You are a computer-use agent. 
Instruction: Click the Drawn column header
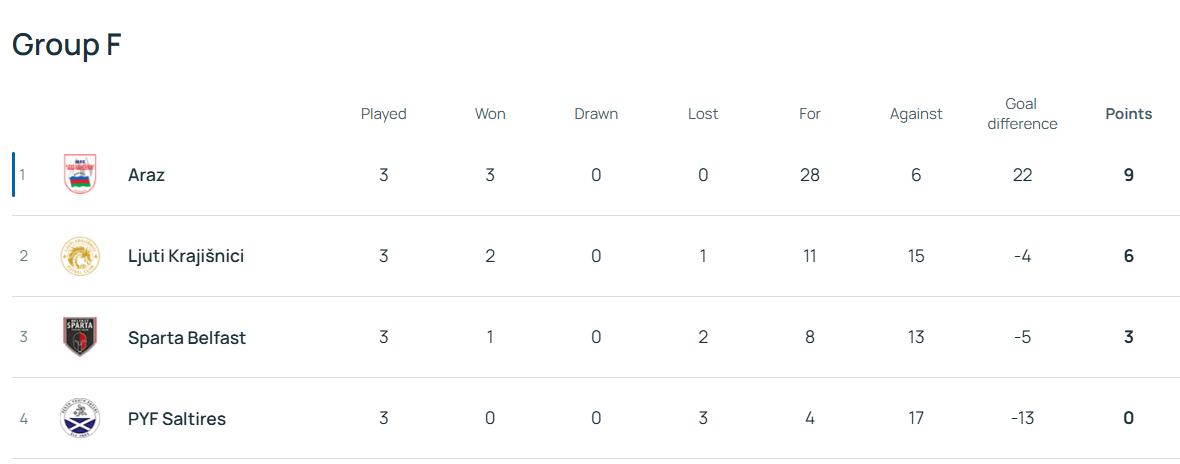click(596, 114)
